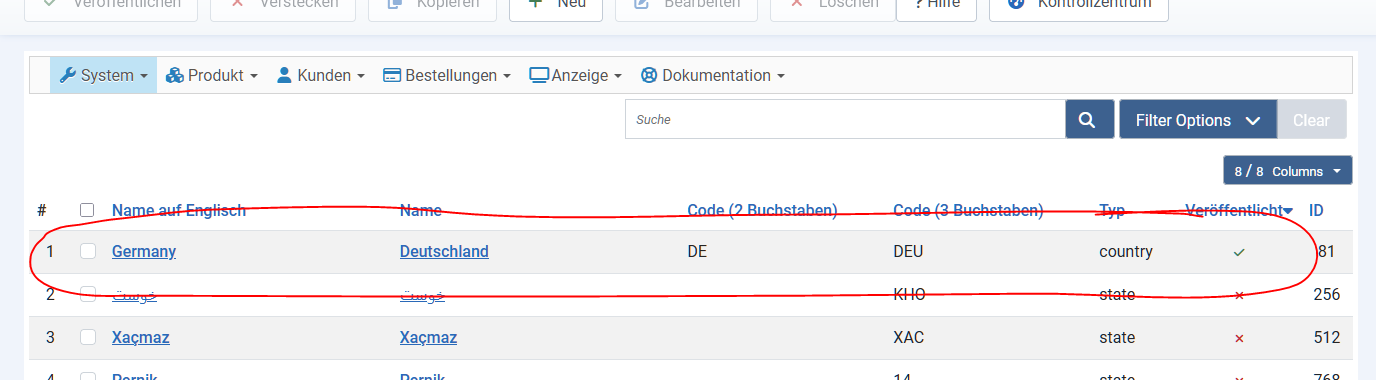Open the Deutschland name link
The height and width of the screenshot is (380, 1376).
tap(444, 251)
